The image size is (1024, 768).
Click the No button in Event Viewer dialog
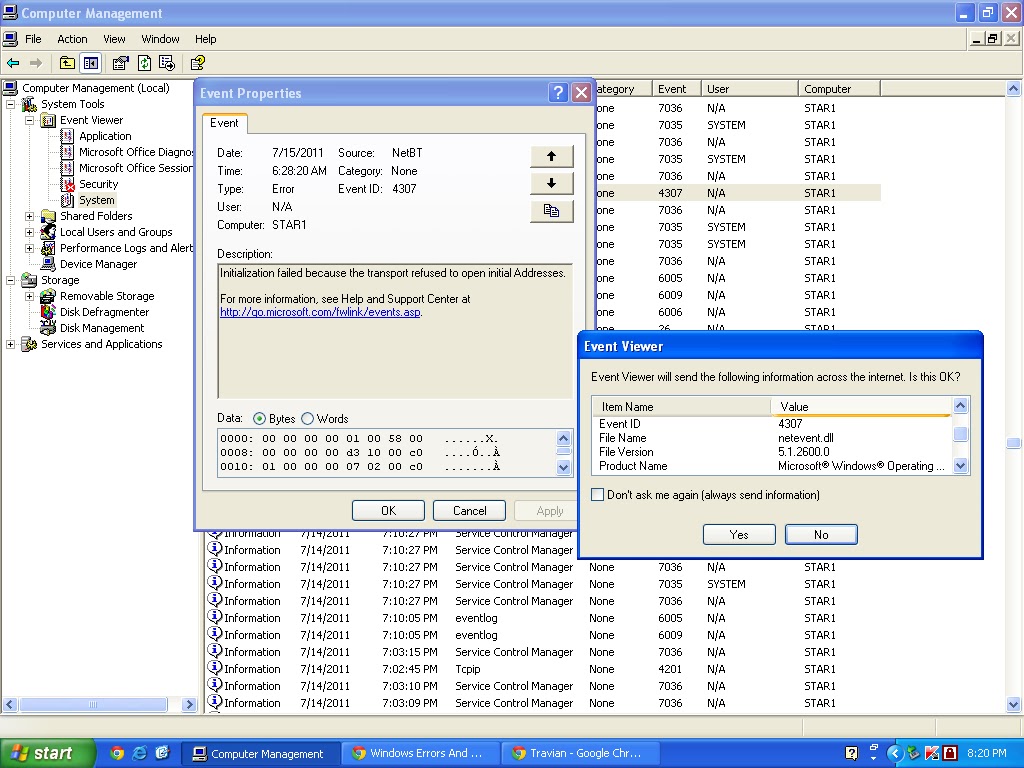pos(820,534)
